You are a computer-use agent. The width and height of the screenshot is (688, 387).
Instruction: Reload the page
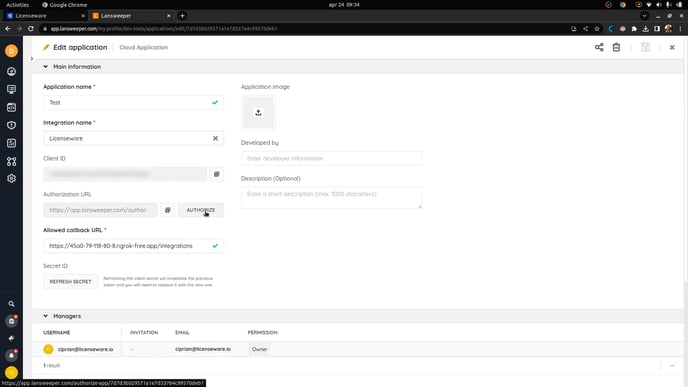coord(31,29)
